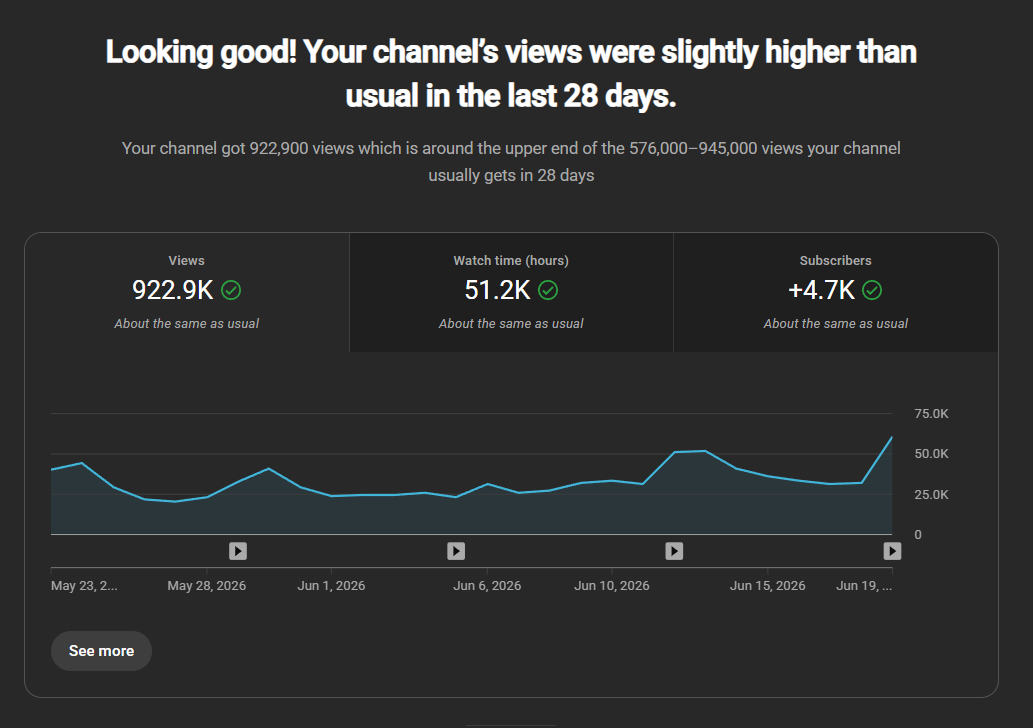Click green check icon beside 922.9K
Viewport: 1033px width, 728px height.
(x=231, y=290)
